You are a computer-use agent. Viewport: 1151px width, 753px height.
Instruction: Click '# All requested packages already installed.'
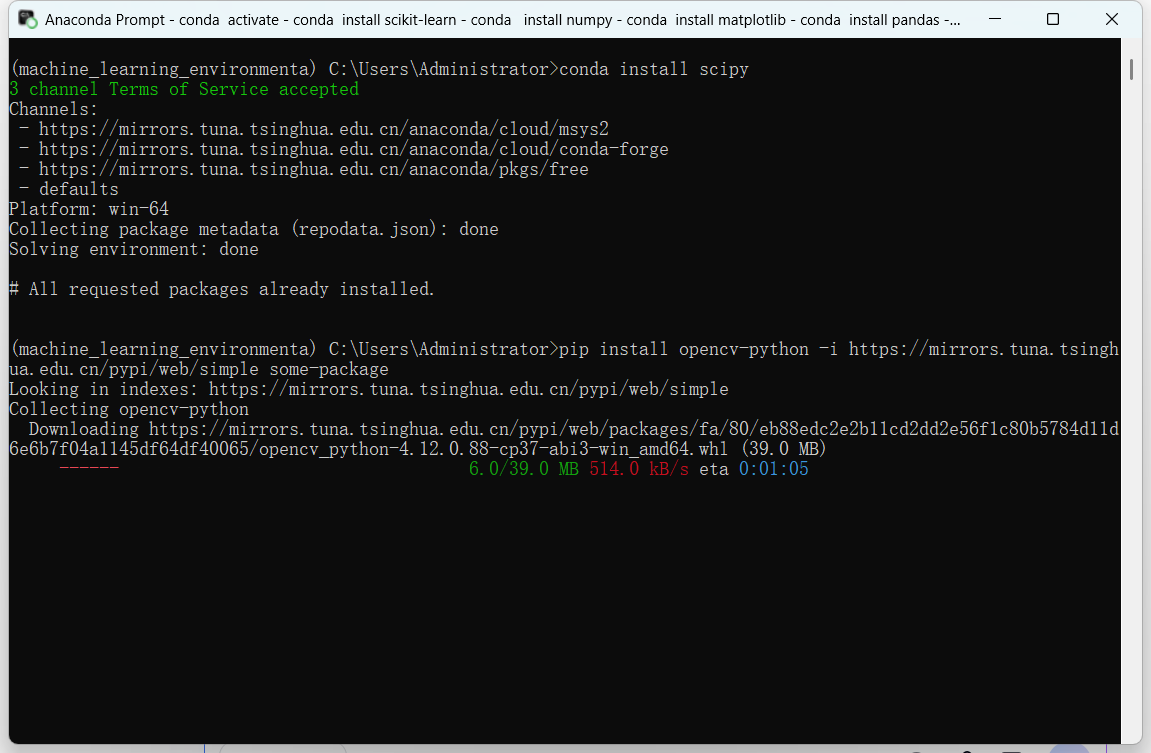[222, 289]
